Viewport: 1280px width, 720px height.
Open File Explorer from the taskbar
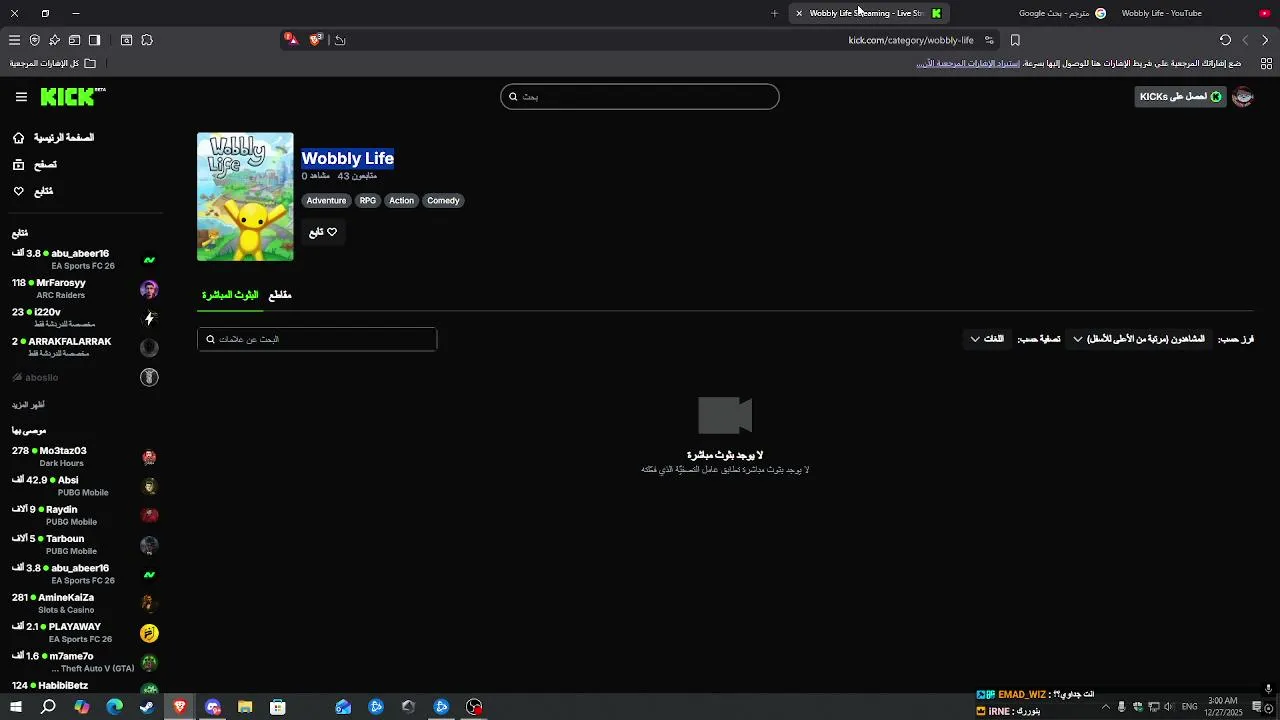(x=245, y=707)
